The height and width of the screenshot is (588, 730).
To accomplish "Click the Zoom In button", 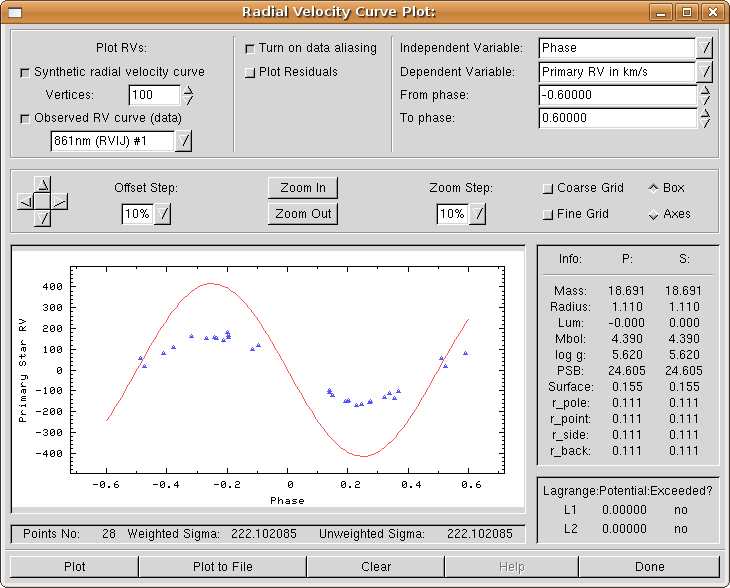I will (303, 188).
